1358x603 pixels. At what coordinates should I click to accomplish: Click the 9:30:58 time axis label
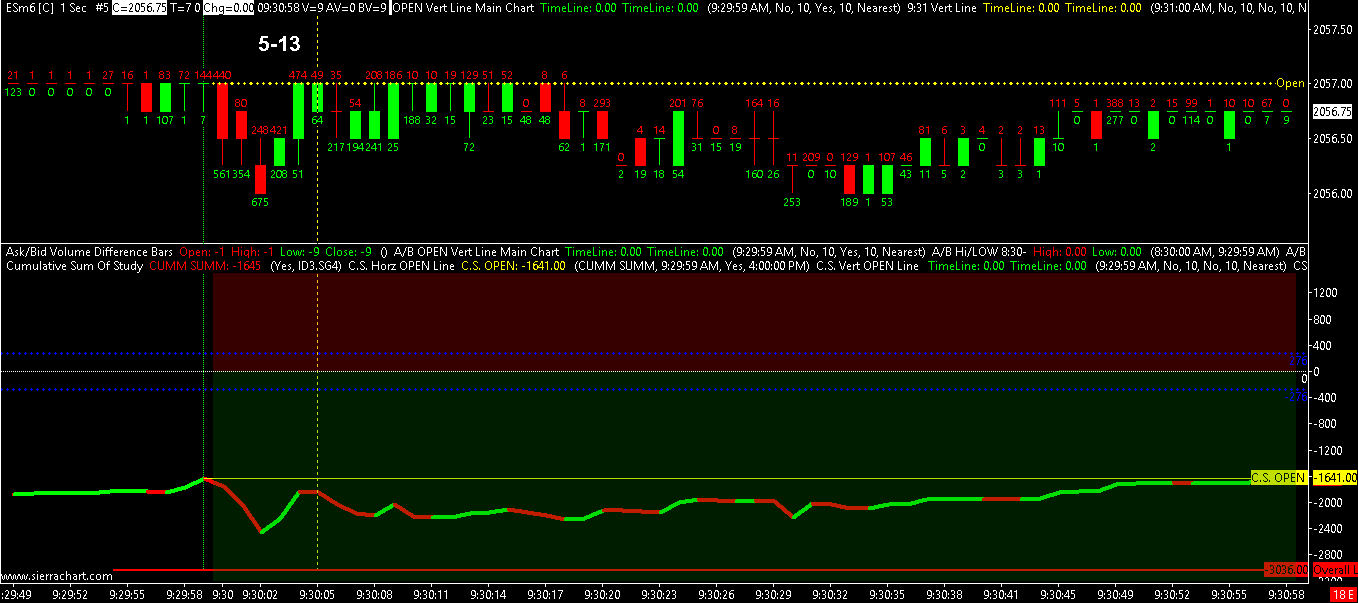(1287, 594)
